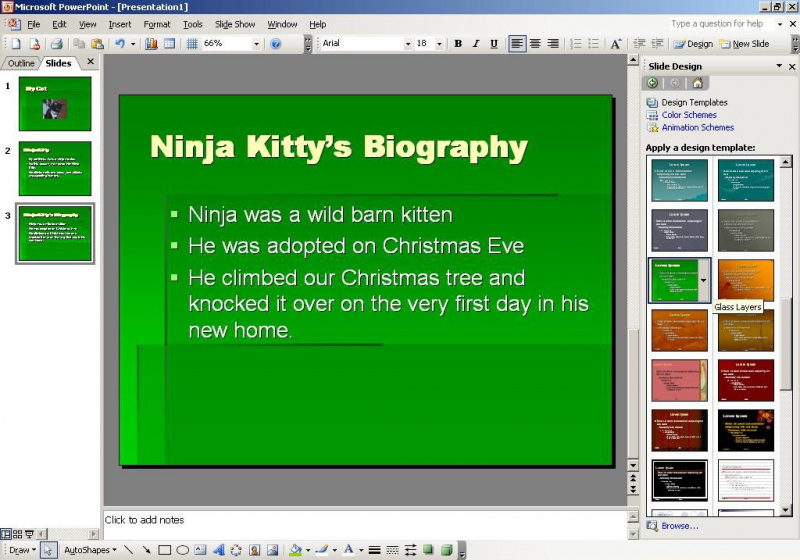Open the AutoShapes menu
This screenshot has height=560, width=800.
pos(90,550)
